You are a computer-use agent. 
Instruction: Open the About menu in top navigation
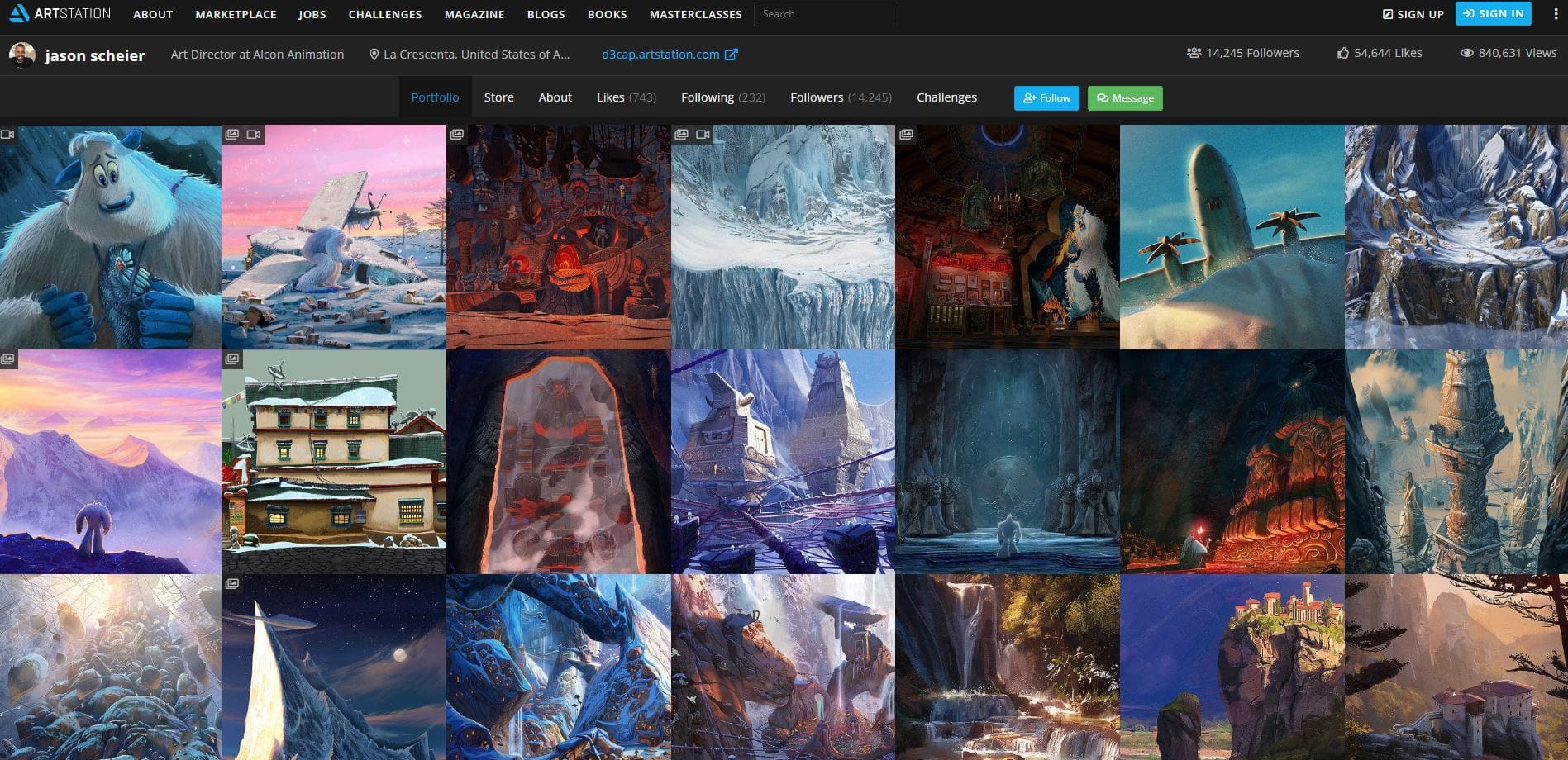[153, 14]
